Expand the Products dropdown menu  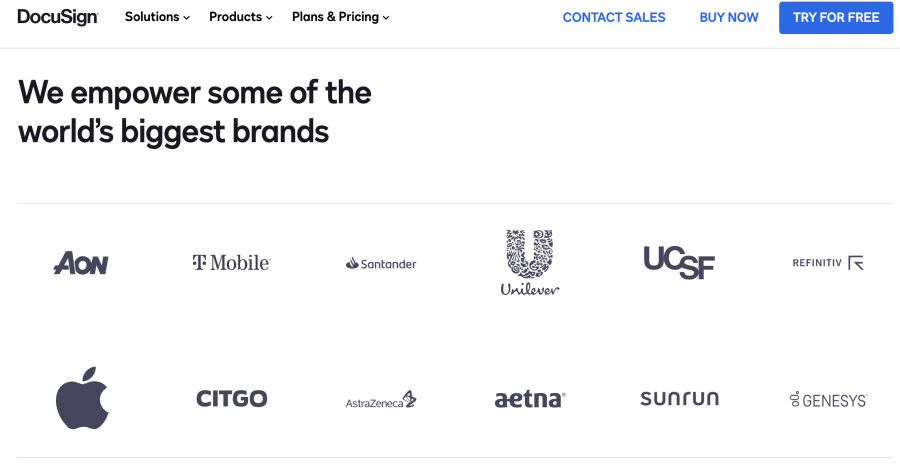coord(240,17)
